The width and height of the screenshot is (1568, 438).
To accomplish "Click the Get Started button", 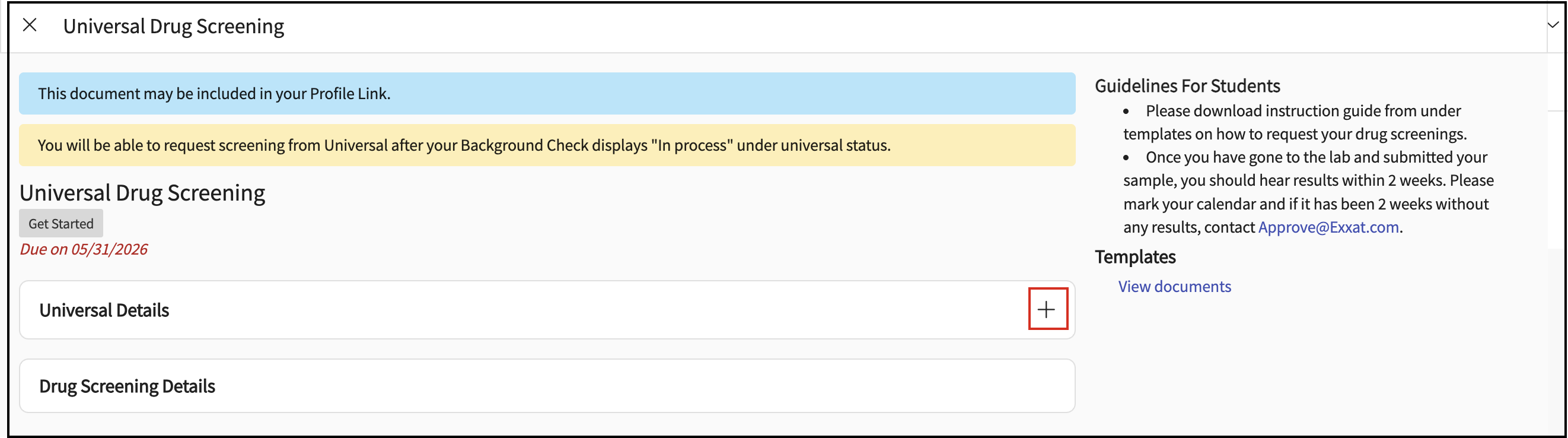I will [61, 224].
